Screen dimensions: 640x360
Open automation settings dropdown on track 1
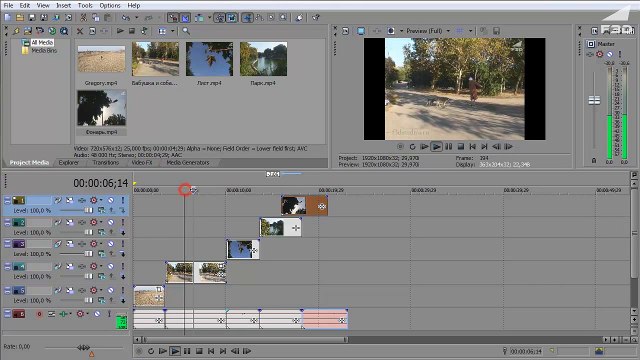(101, 200)
